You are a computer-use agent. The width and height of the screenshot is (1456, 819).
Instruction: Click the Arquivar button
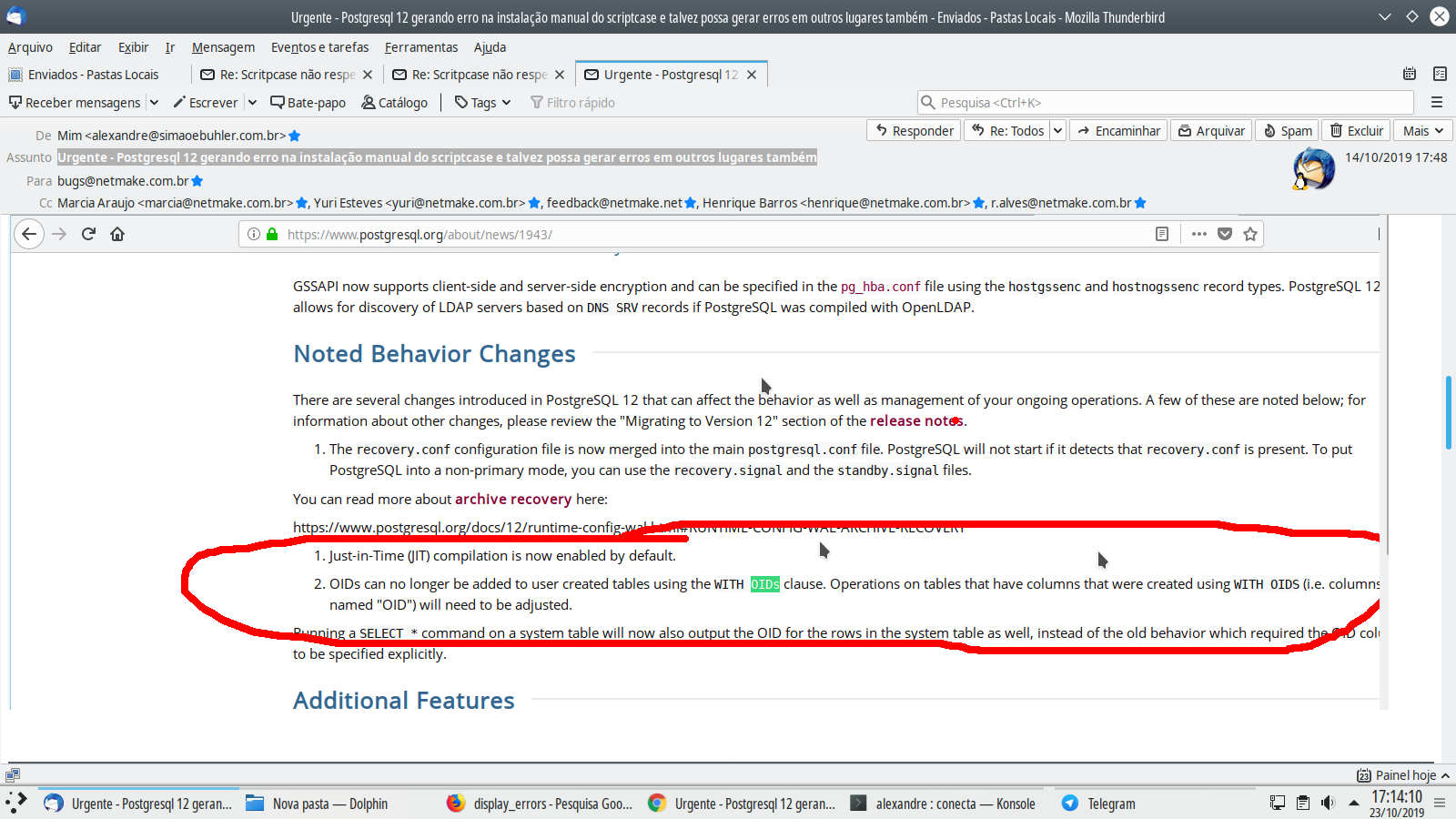pyautogui.click(x=1211, y=131)
